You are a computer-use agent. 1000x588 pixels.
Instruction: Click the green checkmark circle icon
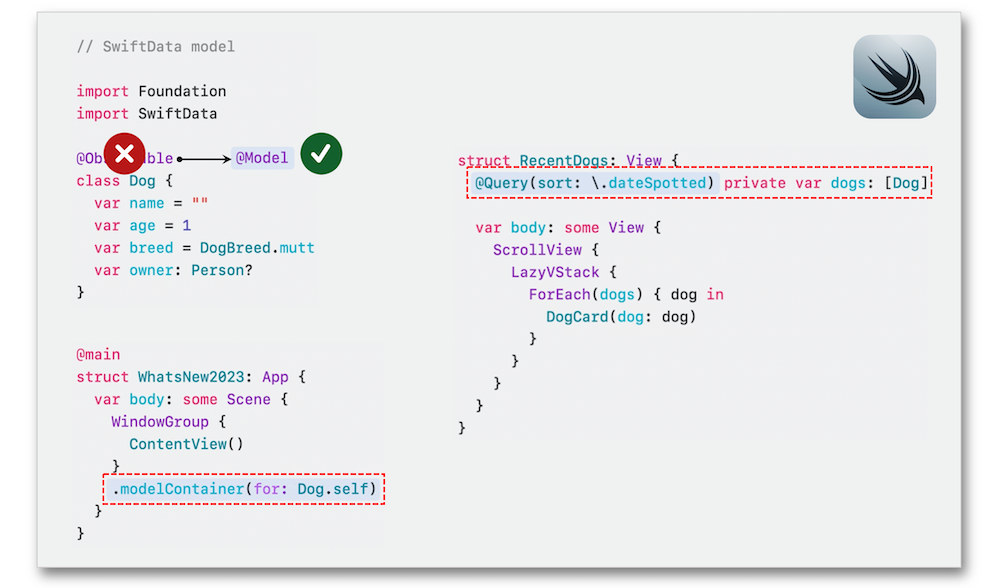tap(321, 154)
